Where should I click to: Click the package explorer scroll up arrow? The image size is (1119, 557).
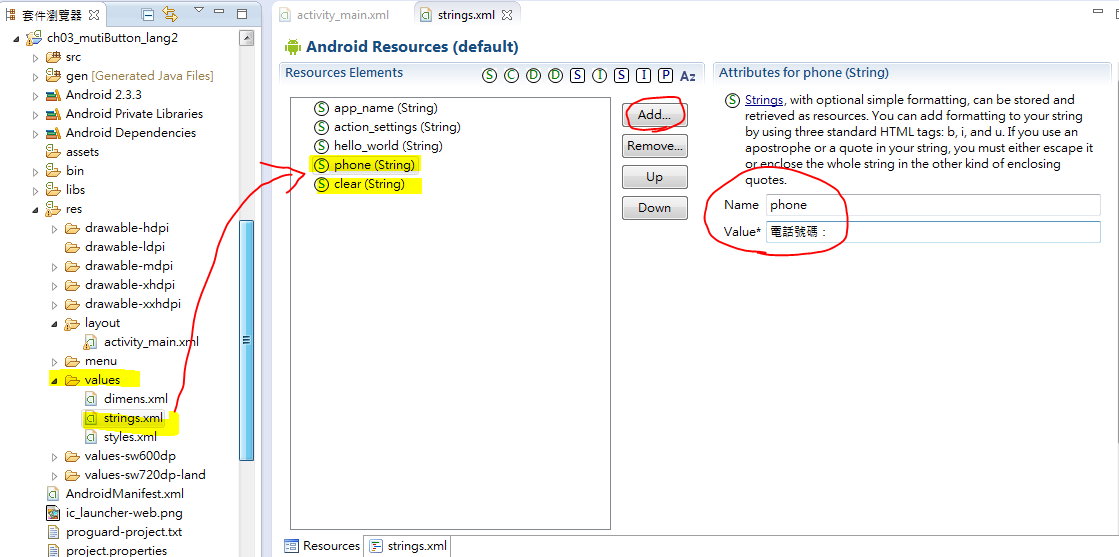[x=247, y=38]
